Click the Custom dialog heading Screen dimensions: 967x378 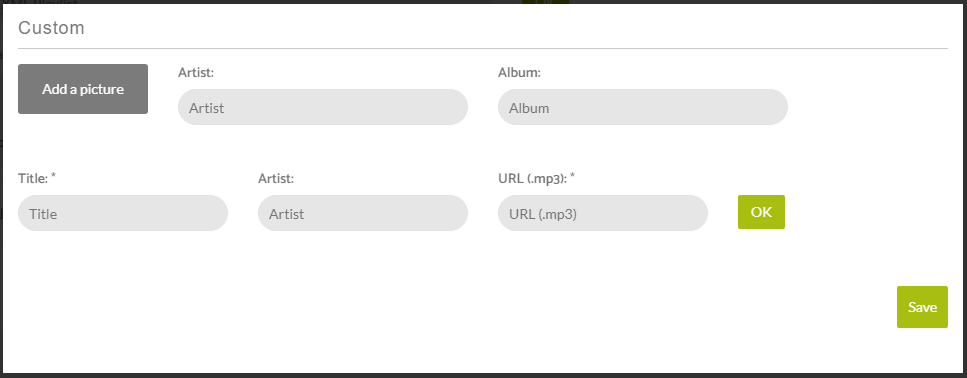(51, 28)
